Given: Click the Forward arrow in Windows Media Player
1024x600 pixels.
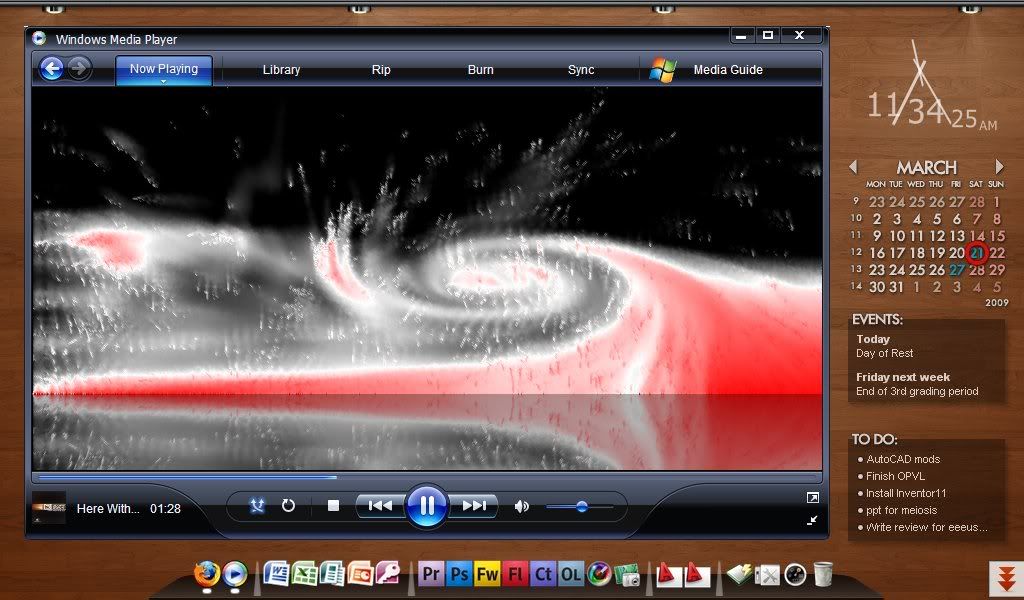Looking at the screenshot, I should click(80, 69).
